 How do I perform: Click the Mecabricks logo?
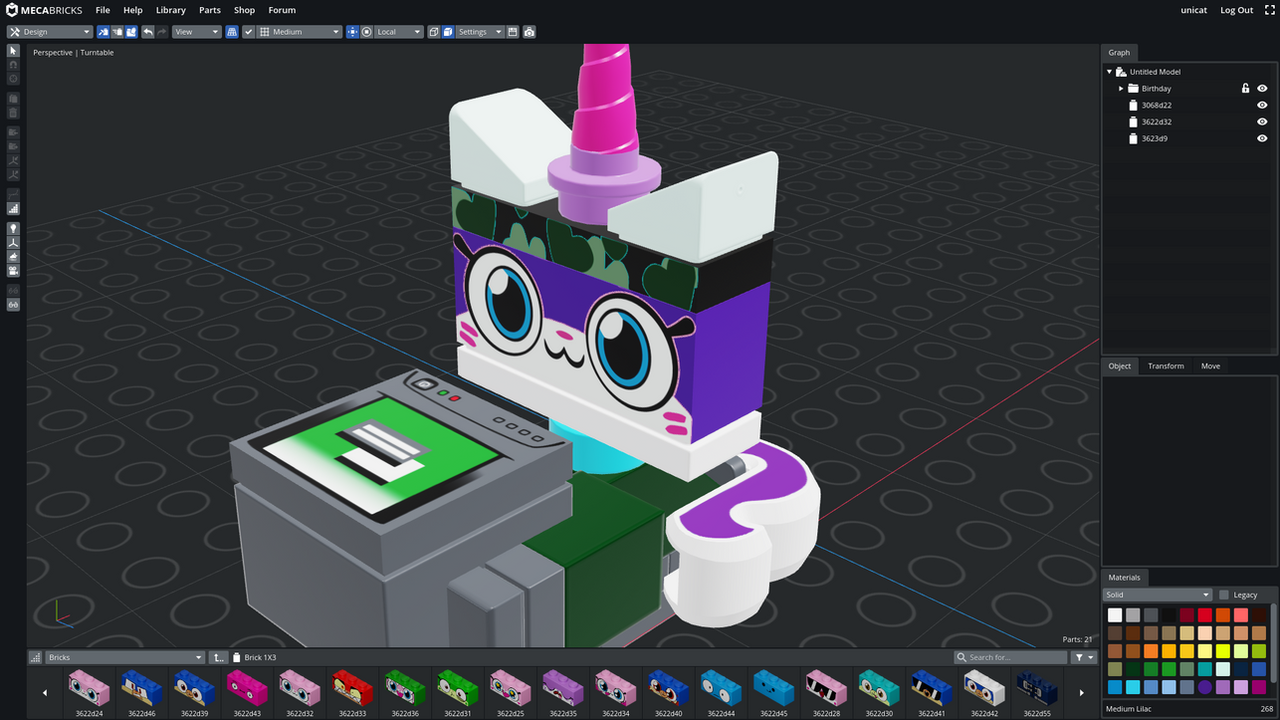point(44,10)
